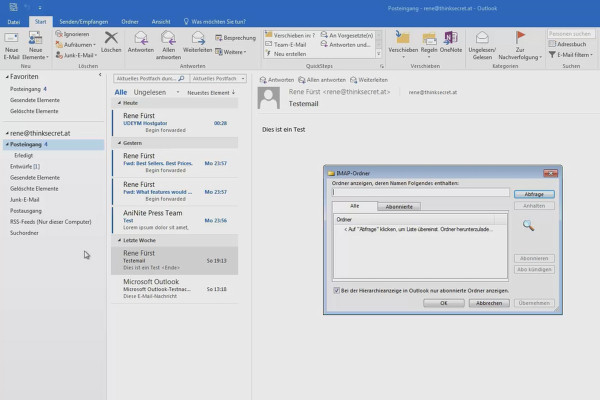Viewport: 600px width, 400px height.
Task: Reply using the ribbon Antworten icon
Action: pyautogui.click(x=140, y=38)
